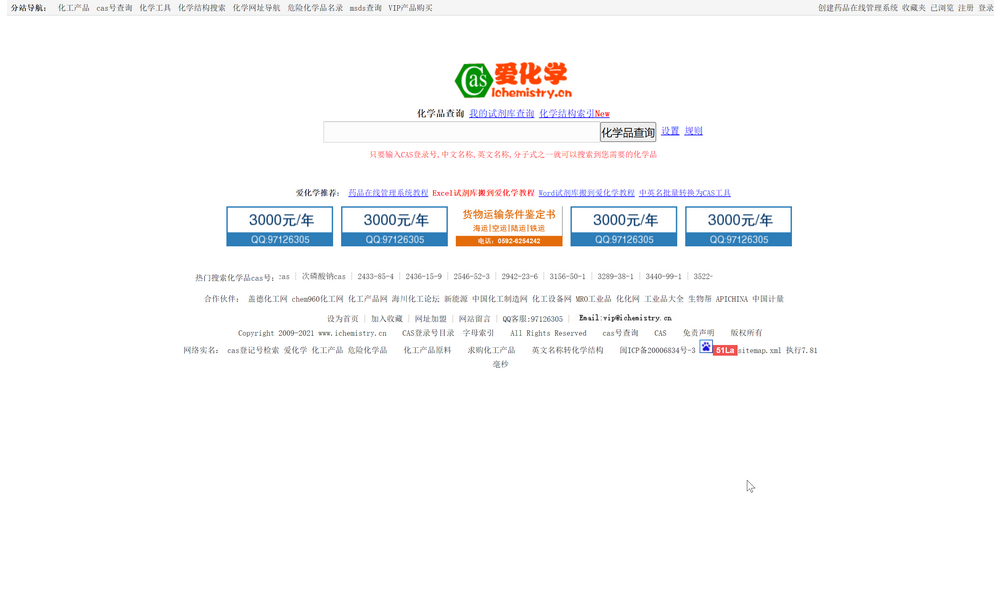
Task: Open the 规则 link beside search
Action: (x=693, y=131)
